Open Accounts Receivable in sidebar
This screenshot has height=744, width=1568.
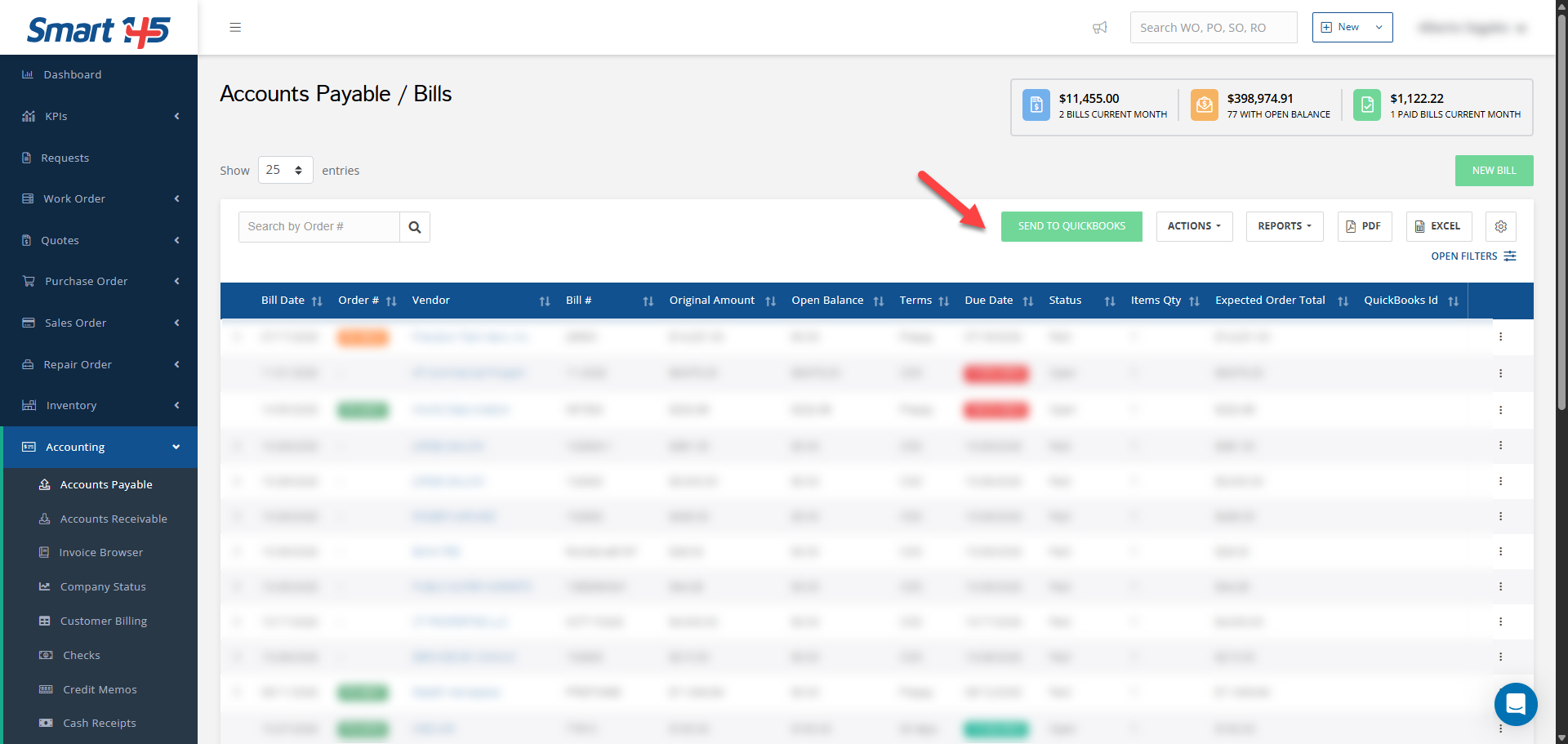tap(114, 519)
